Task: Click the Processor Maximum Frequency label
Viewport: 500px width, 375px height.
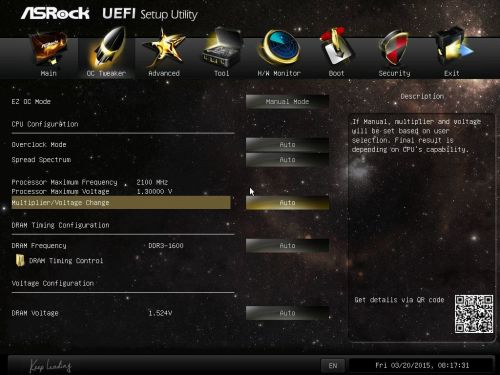Action: click(64, 182)
